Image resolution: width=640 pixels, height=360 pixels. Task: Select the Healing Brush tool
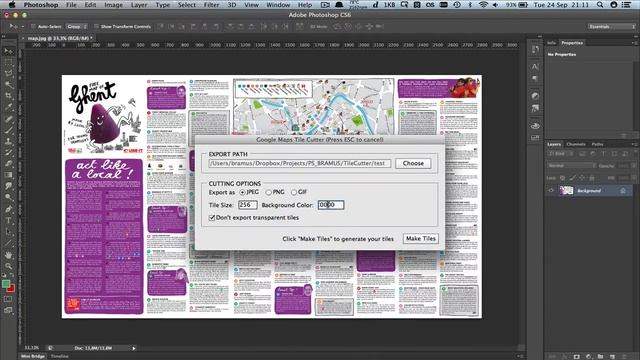coord(9,119)
